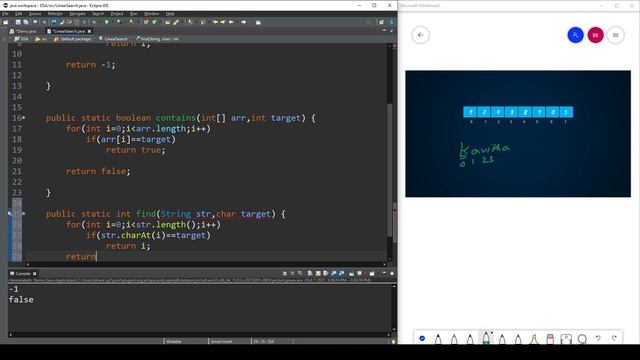Open Whiteboard settings hamburger menu
Viewport: 640px width, 360px height.
point(616,35)
